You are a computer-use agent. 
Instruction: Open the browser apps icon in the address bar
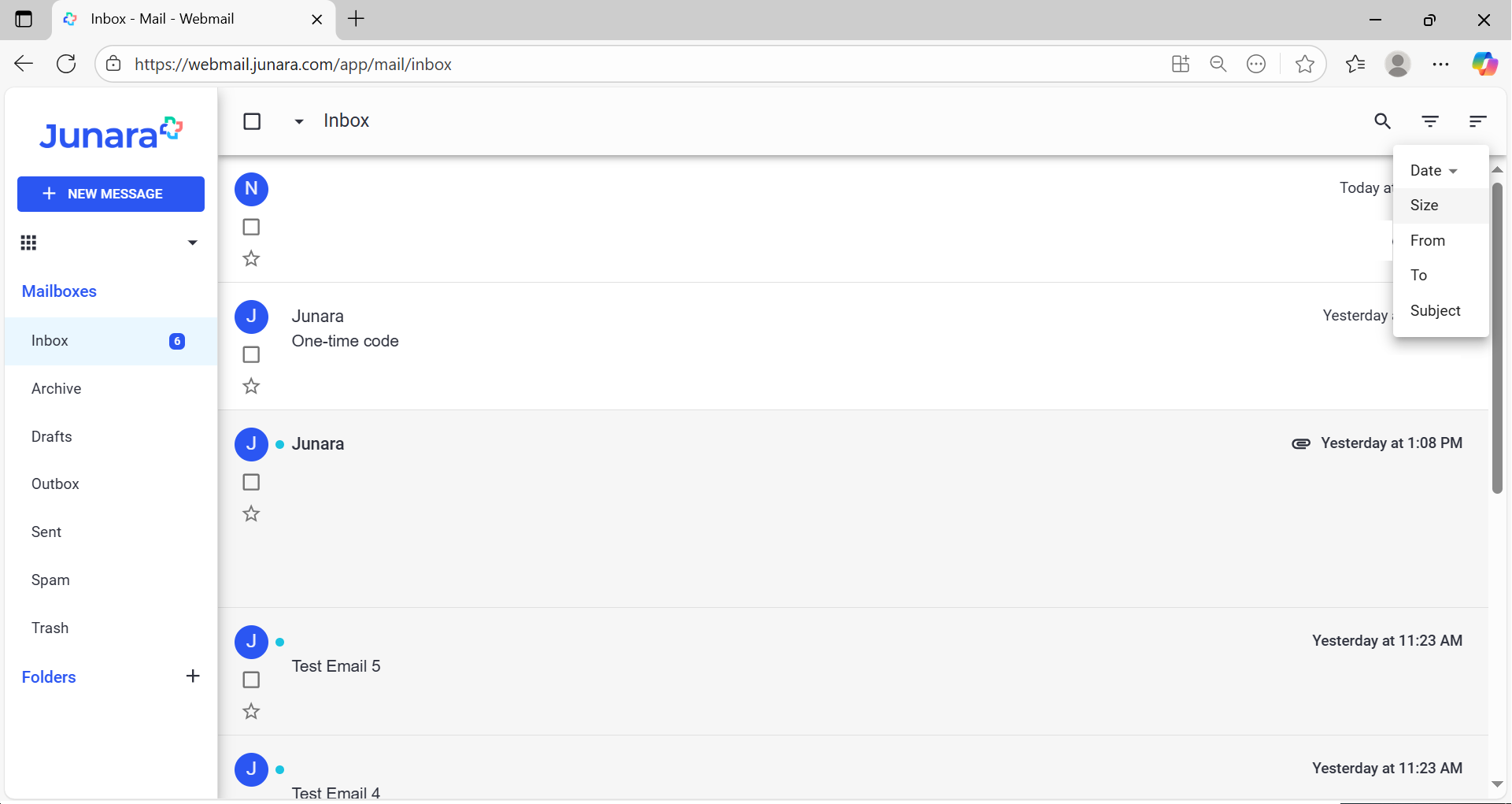point(1180,64)
